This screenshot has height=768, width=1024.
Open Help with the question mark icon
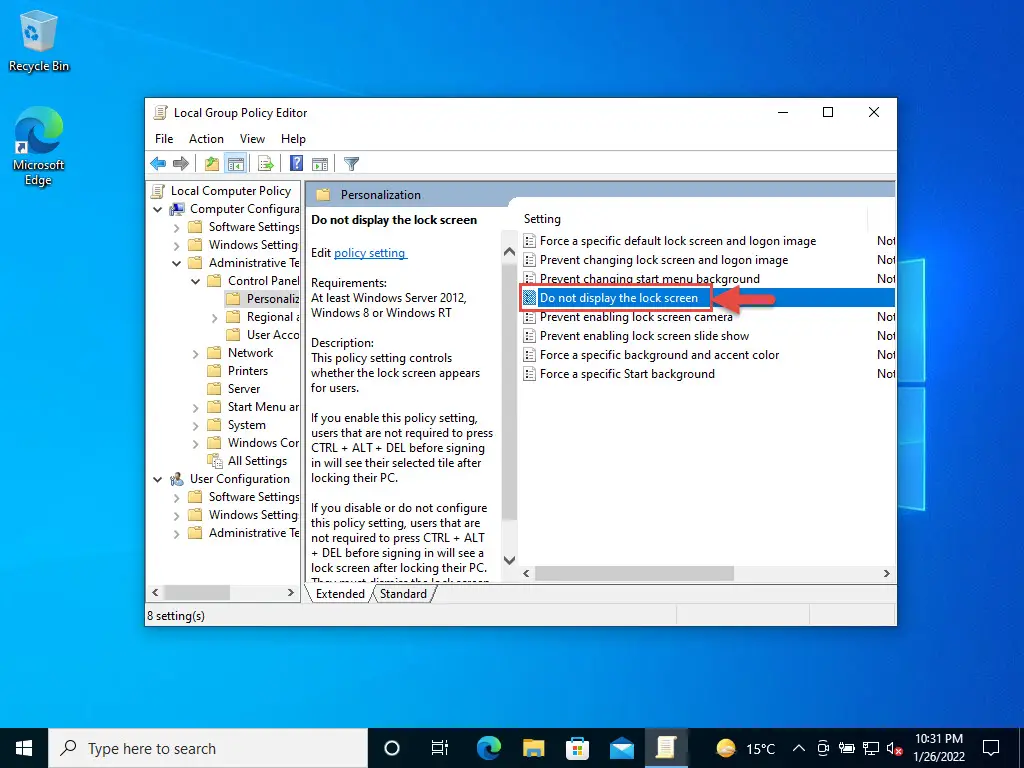coord(295,163)
